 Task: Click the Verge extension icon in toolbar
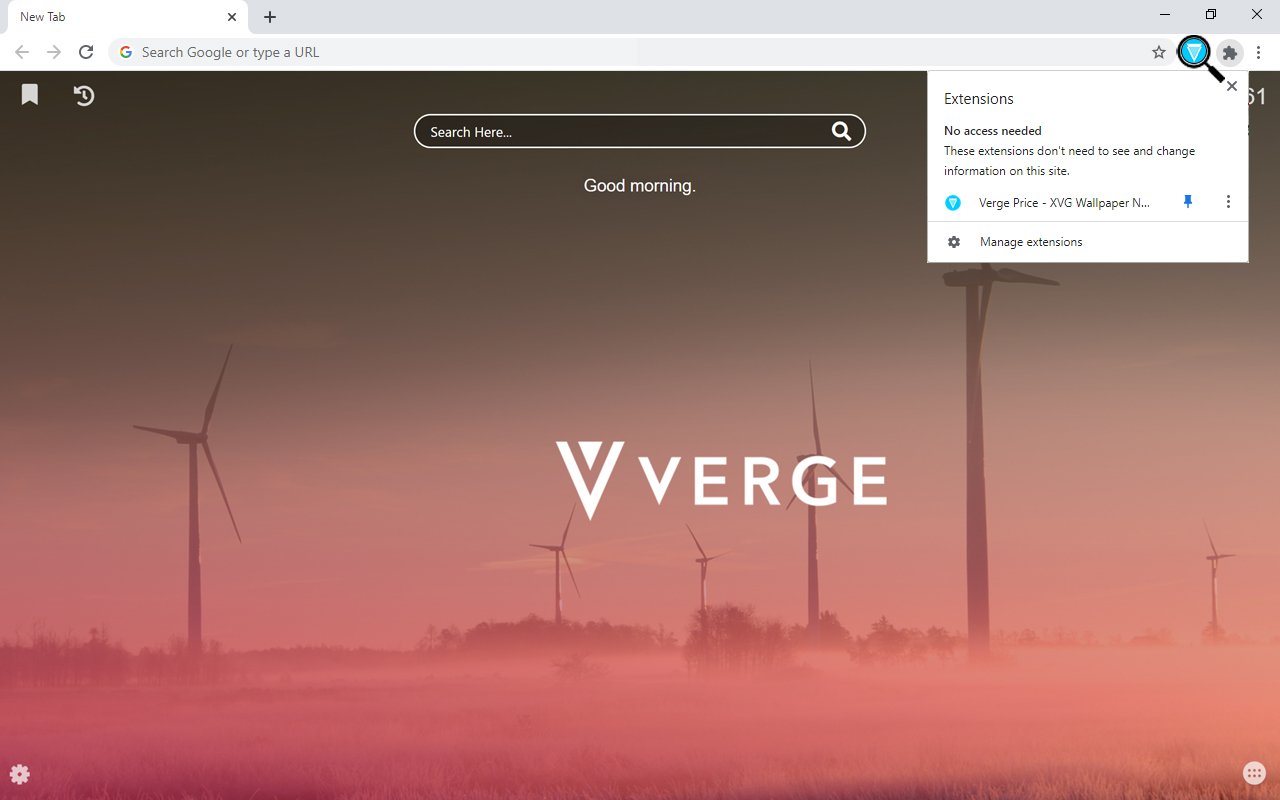1194,52
